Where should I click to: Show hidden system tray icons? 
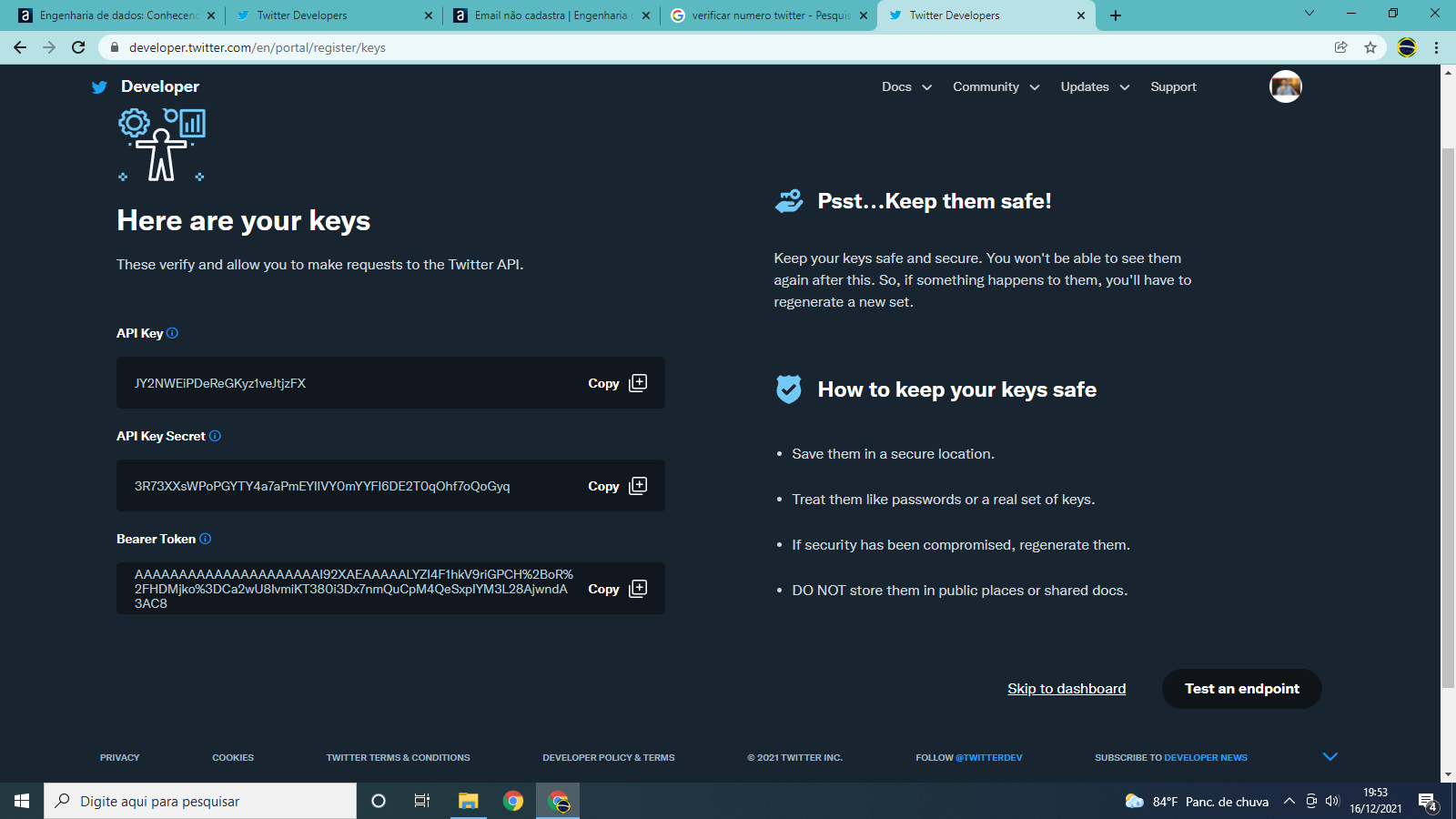pos(1289,801)
